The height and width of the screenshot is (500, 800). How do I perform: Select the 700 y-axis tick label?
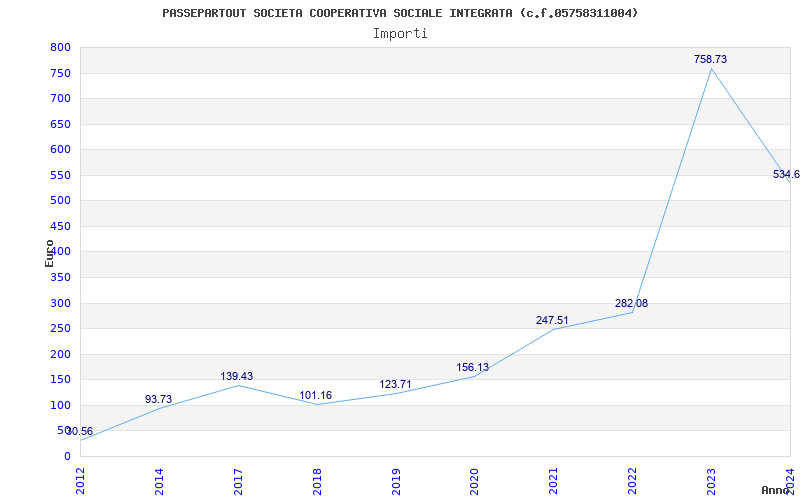[x=60, y=98]
